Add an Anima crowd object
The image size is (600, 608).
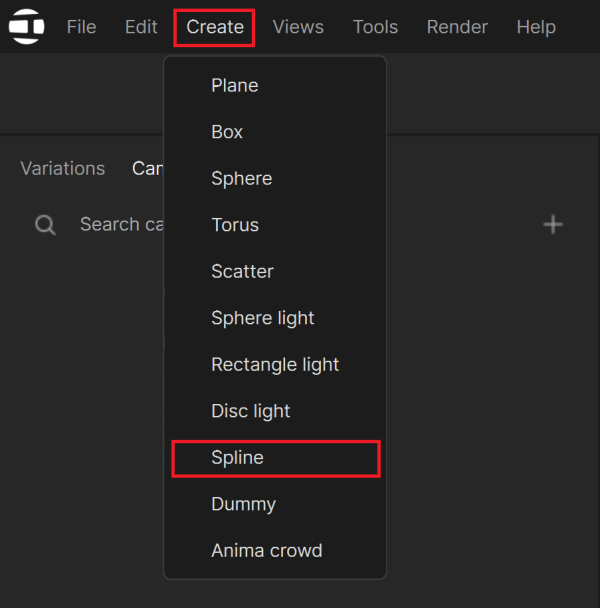coord(275,551)
